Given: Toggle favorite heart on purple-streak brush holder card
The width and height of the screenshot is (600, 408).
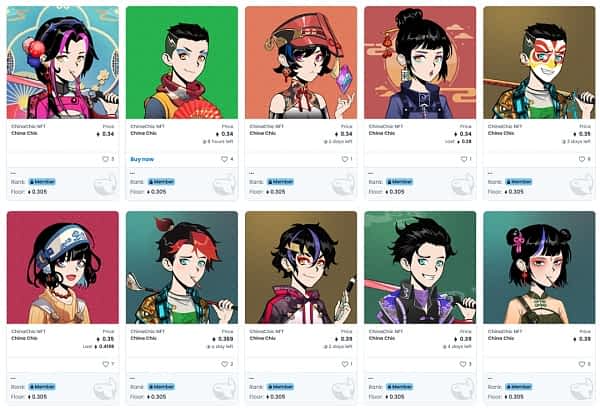Looking at the screenshot, I should [x=344, y=364].
